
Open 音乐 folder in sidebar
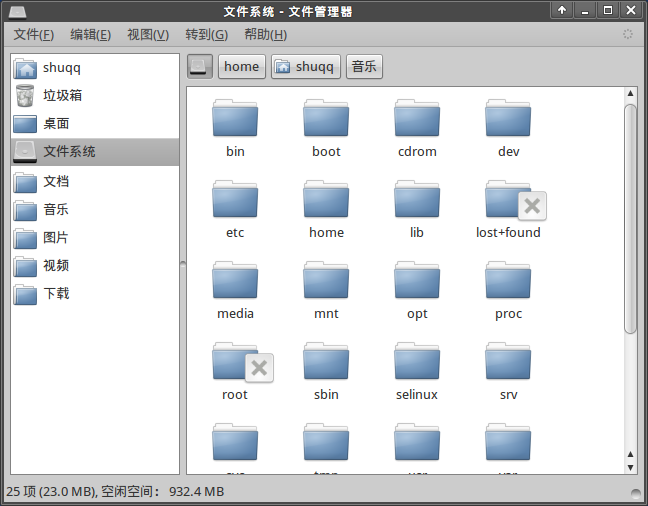95,210
